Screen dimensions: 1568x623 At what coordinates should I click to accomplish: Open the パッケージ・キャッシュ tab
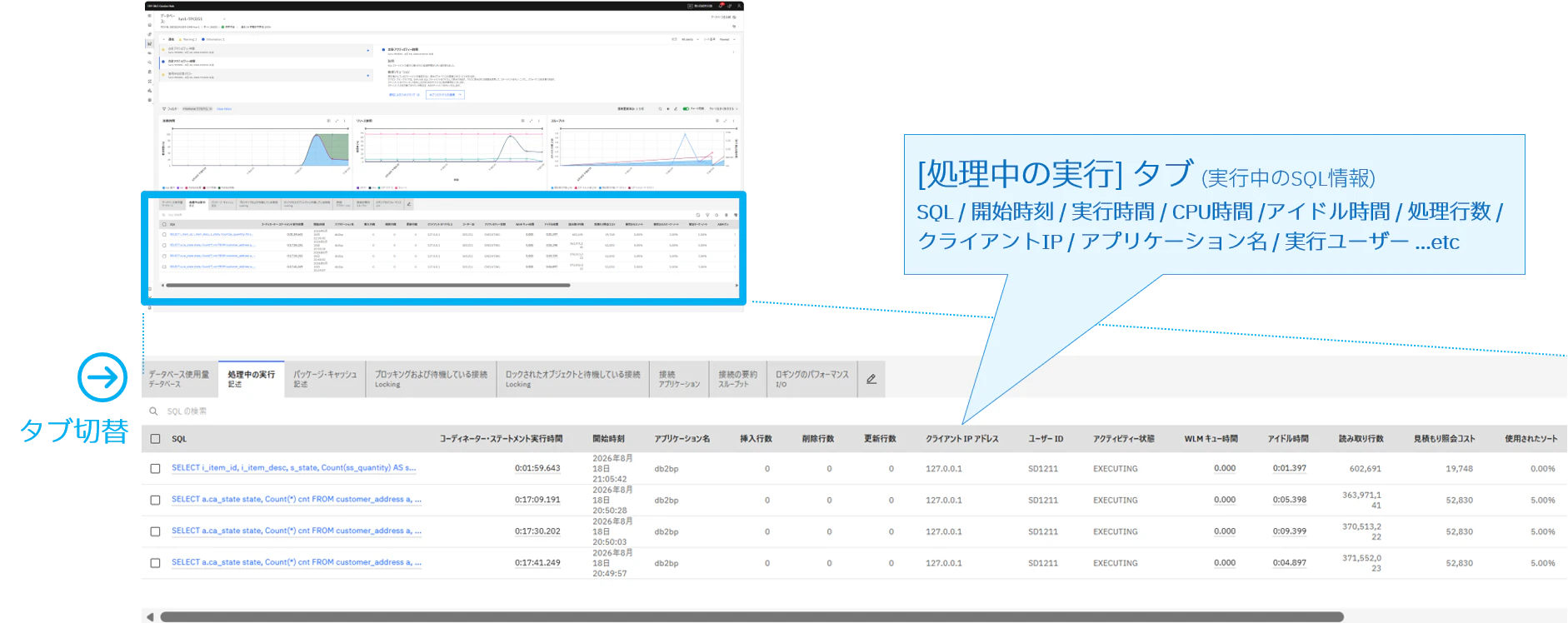[x=325, y=379]
